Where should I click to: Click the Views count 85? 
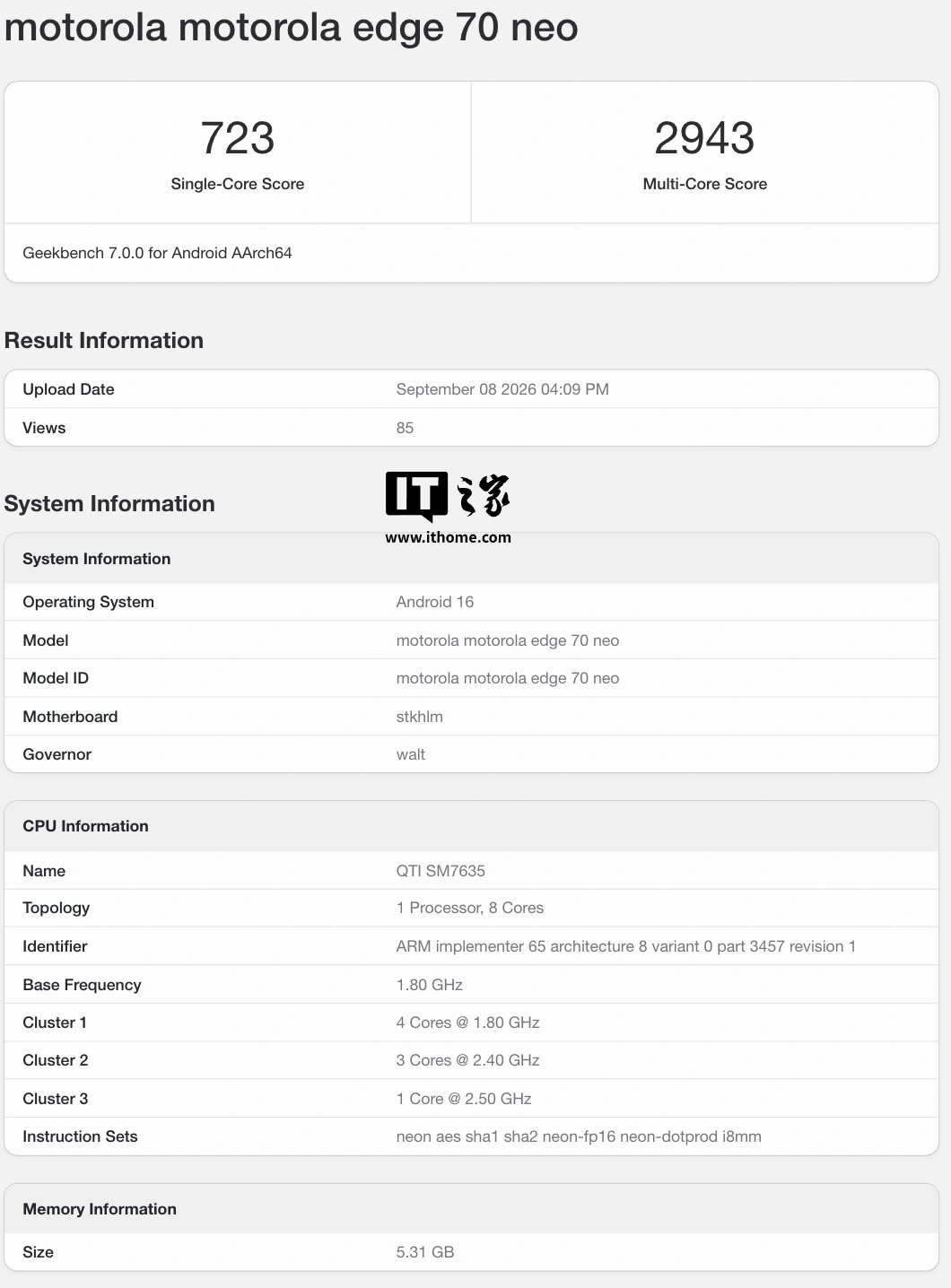point(405,428)
